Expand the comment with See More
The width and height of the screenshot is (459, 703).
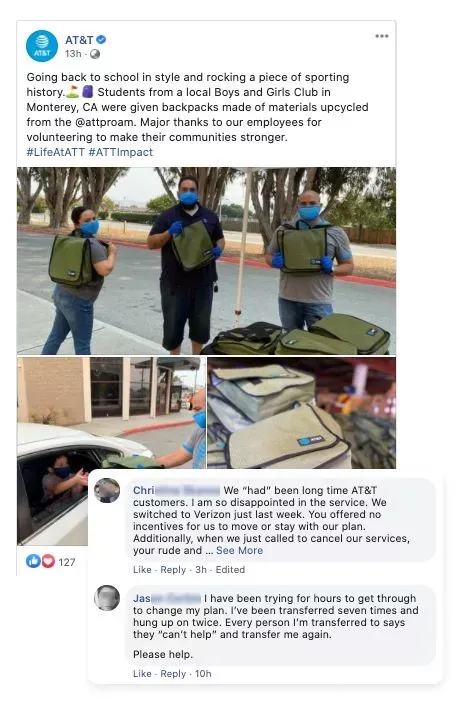pyautogui.click(x=239, y=551)
